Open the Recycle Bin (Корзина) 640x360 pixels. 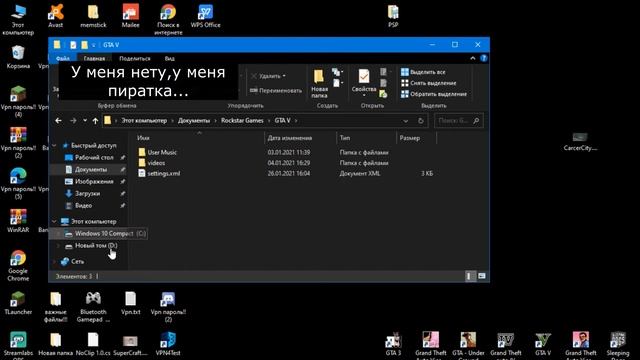pyautogui.click(x=18, y=57)
